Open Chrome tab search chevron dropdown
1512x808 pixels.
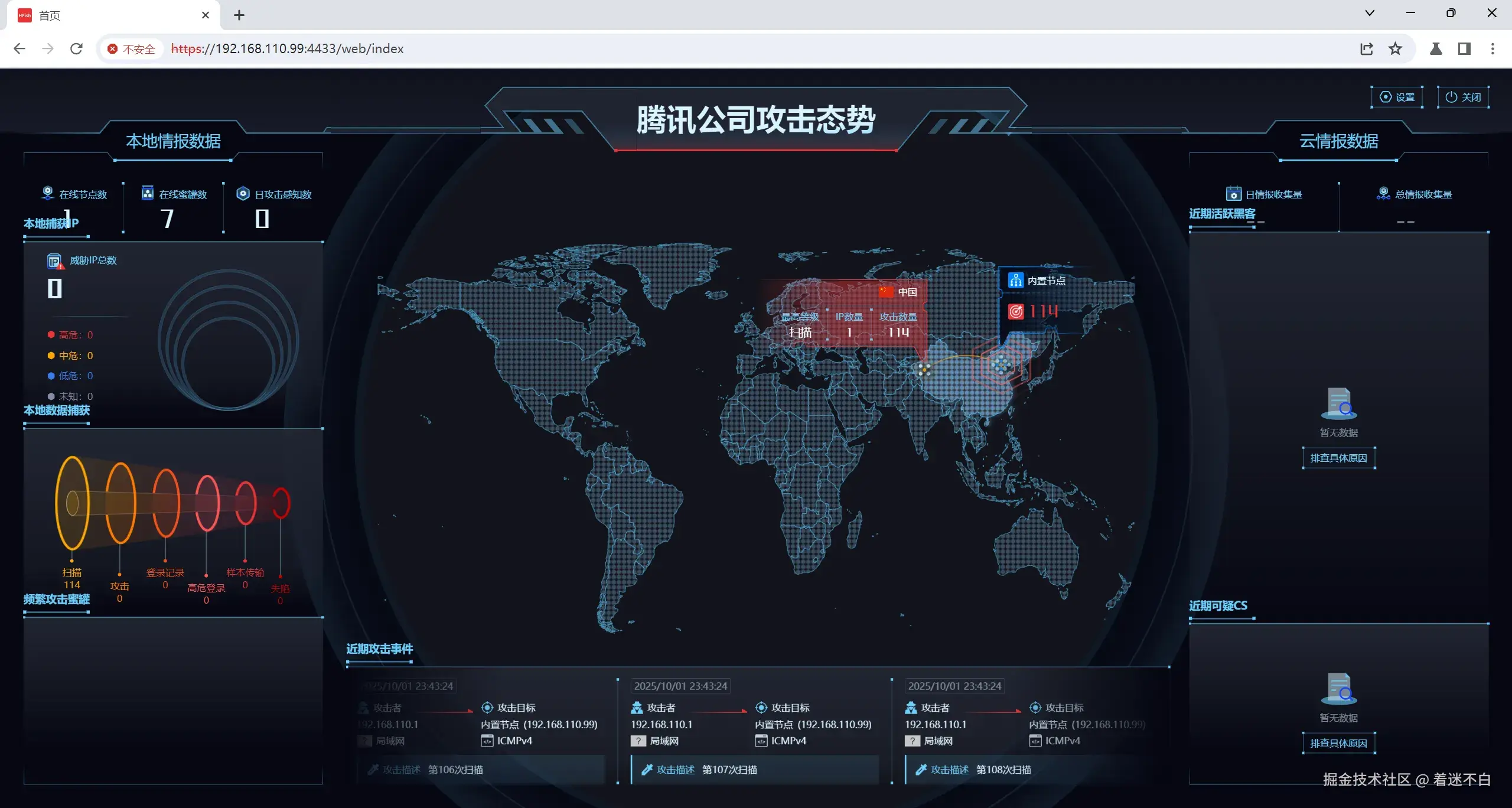pos(1370,14)
